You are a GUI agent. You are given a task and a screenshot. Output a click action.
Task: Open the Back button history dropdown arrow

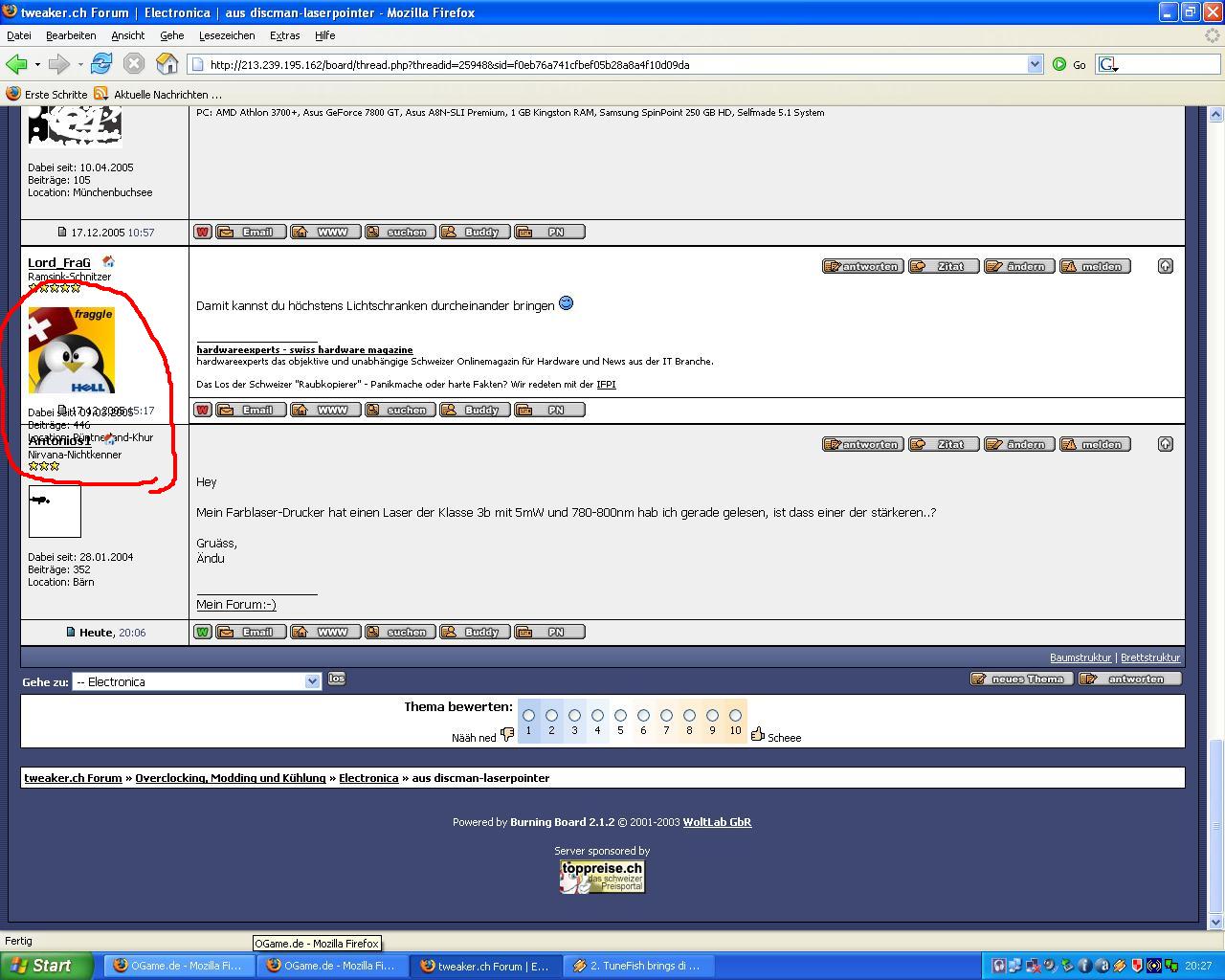tap(37, 64)
